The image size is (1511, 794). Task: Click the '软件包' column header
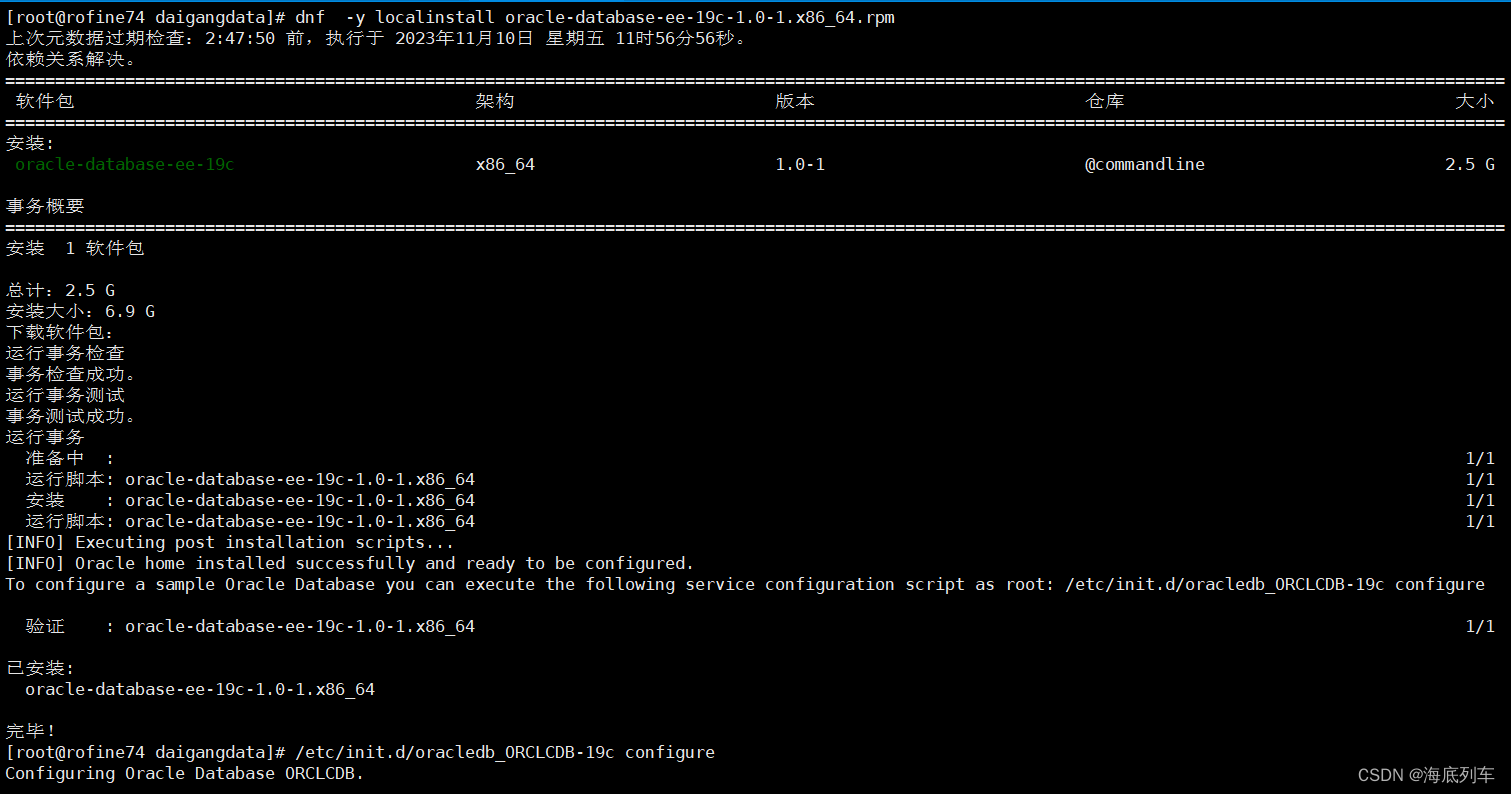45,101
